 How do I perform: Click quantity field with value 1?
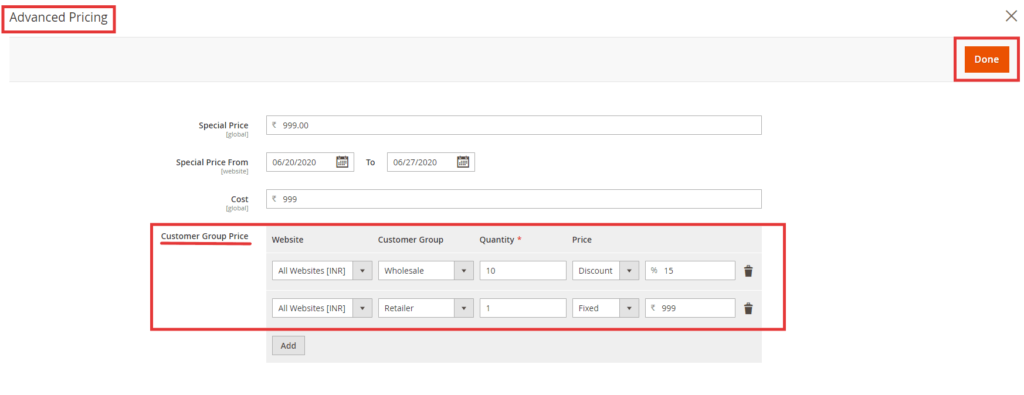(x=522, y=308)
